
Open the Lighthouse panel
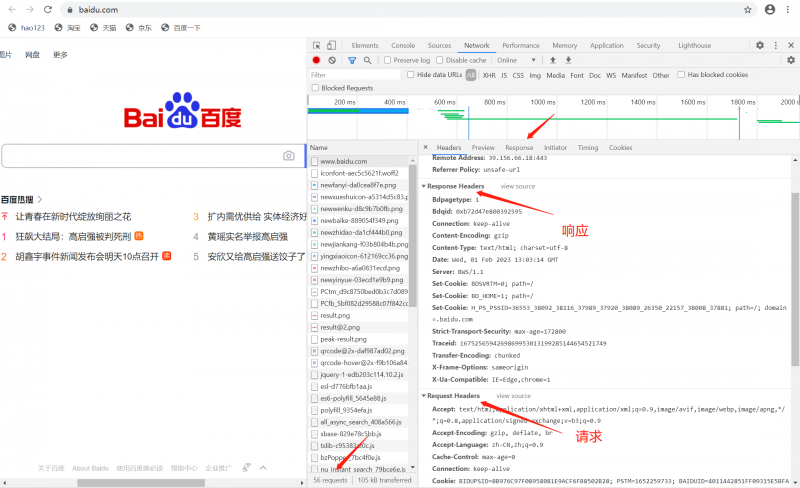click(x=694, y=45)
